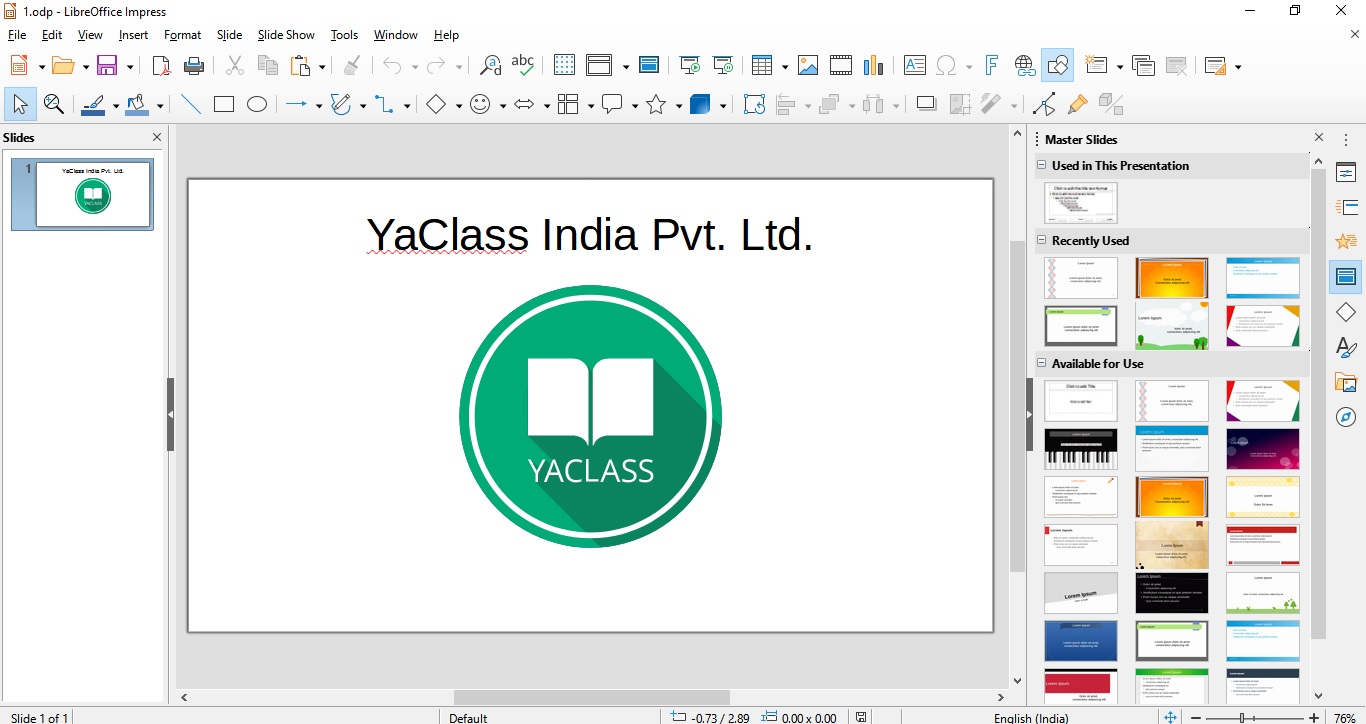Image resolution: width=1366 pixels, height=724 pixels.
Task: Click the Spelling check icon
Action: [522, 66]
